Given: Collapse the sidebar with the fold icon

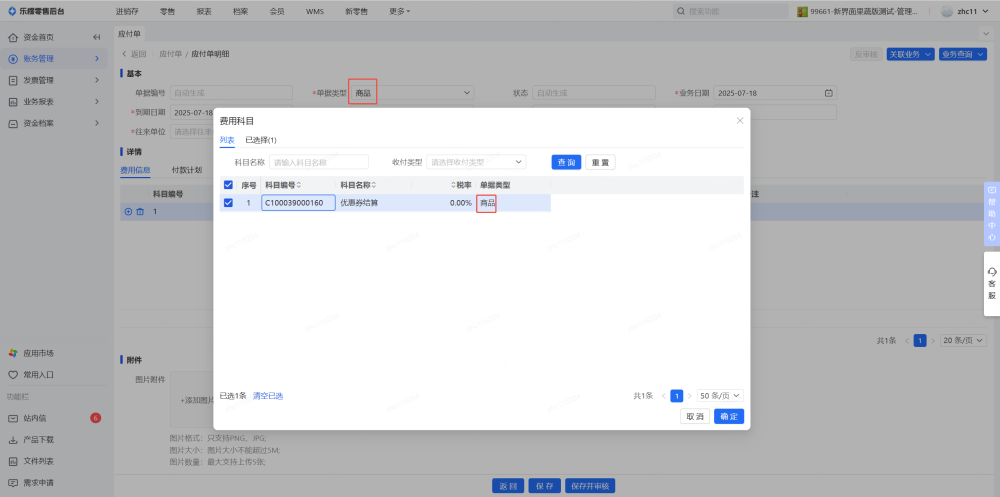Looking at the screenshot, I should pyautogui.click(x=97, y=37).
